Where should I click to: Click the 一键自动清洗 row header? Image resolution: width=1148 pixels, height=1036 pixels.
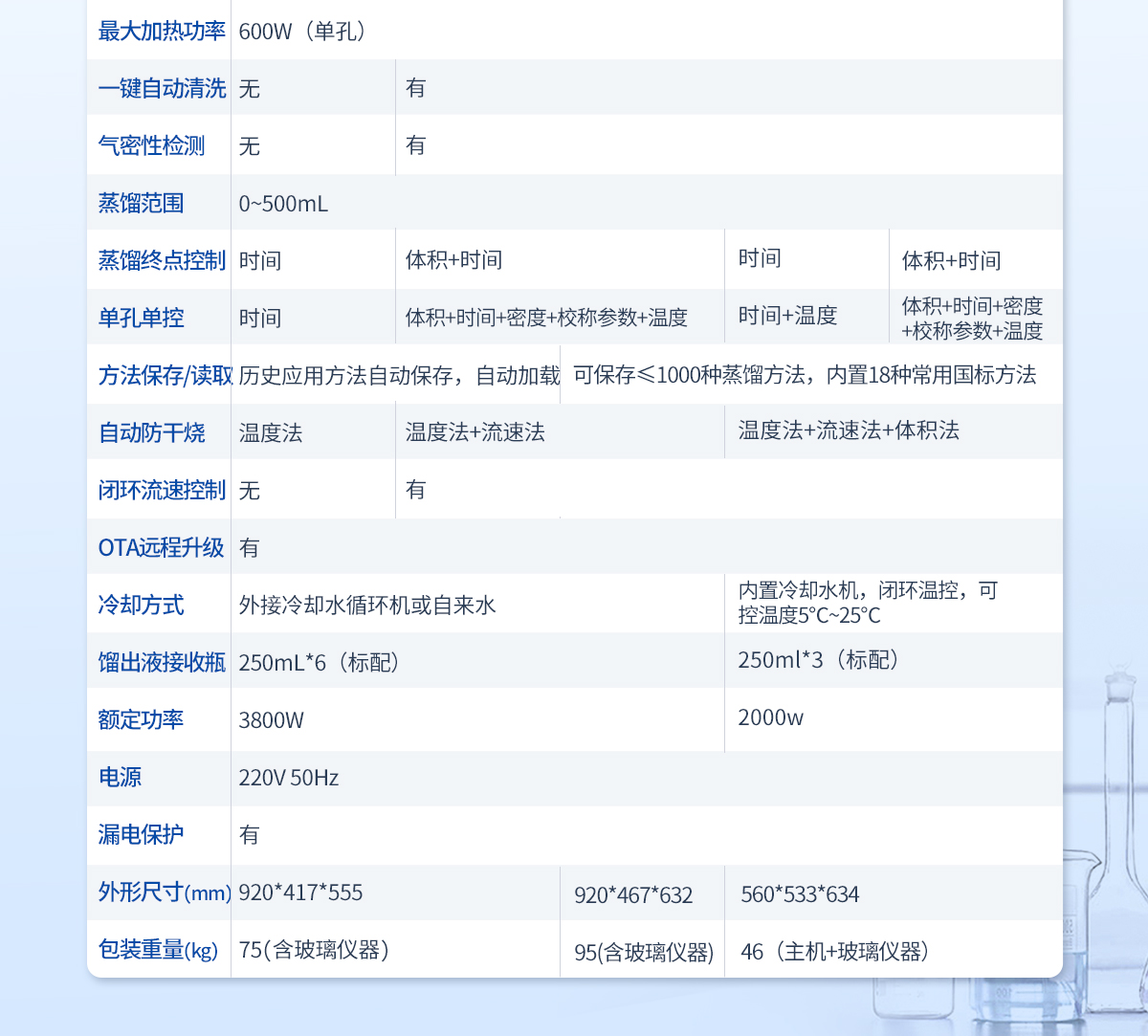[161, 88]
